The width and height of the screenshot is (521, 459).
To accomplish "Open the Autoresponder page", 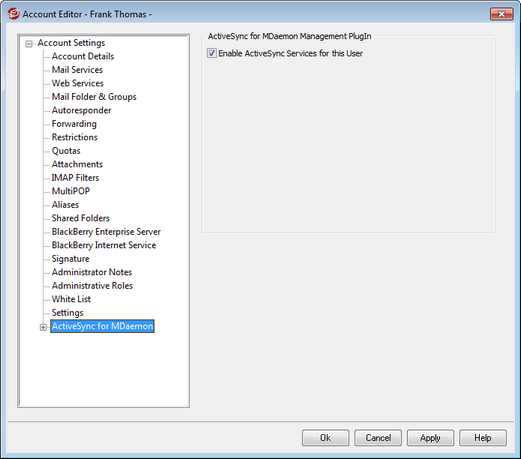I will (x=81, y=110).
